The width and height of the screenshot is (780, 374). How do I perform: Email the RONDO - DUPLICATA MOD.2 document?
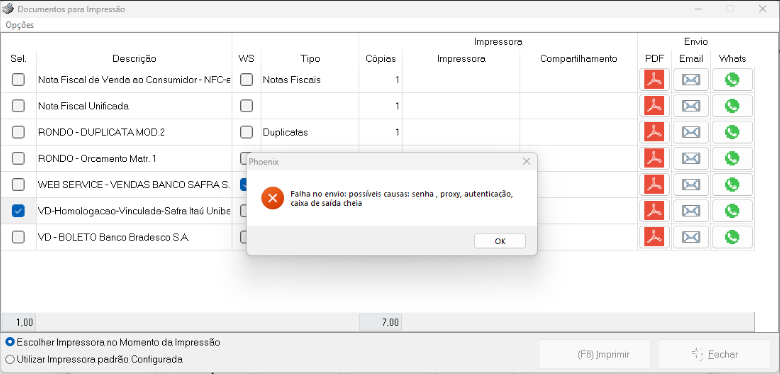click(691, 132)
